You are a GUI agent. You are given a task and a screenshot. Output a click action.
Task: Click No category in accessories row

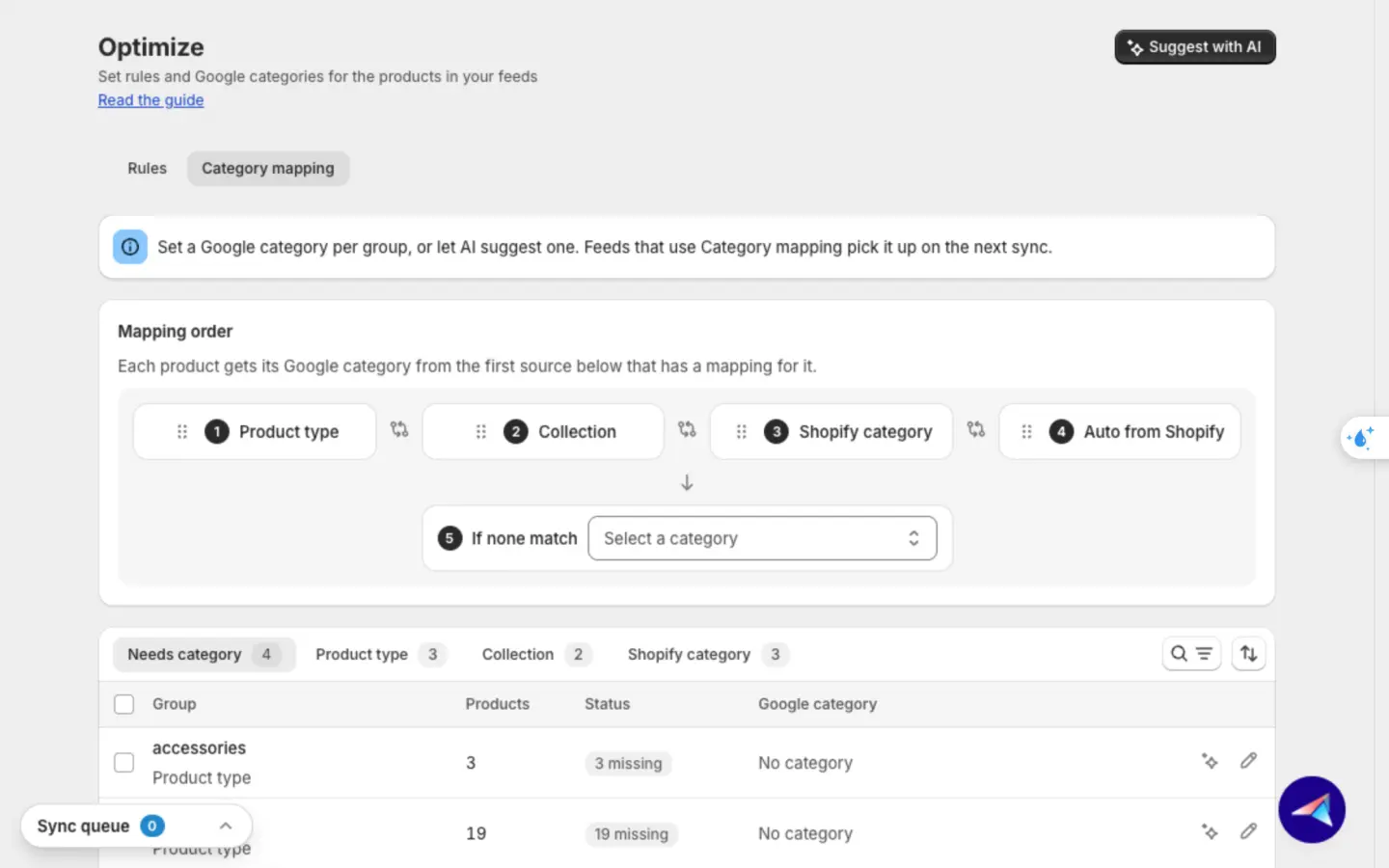805,763
